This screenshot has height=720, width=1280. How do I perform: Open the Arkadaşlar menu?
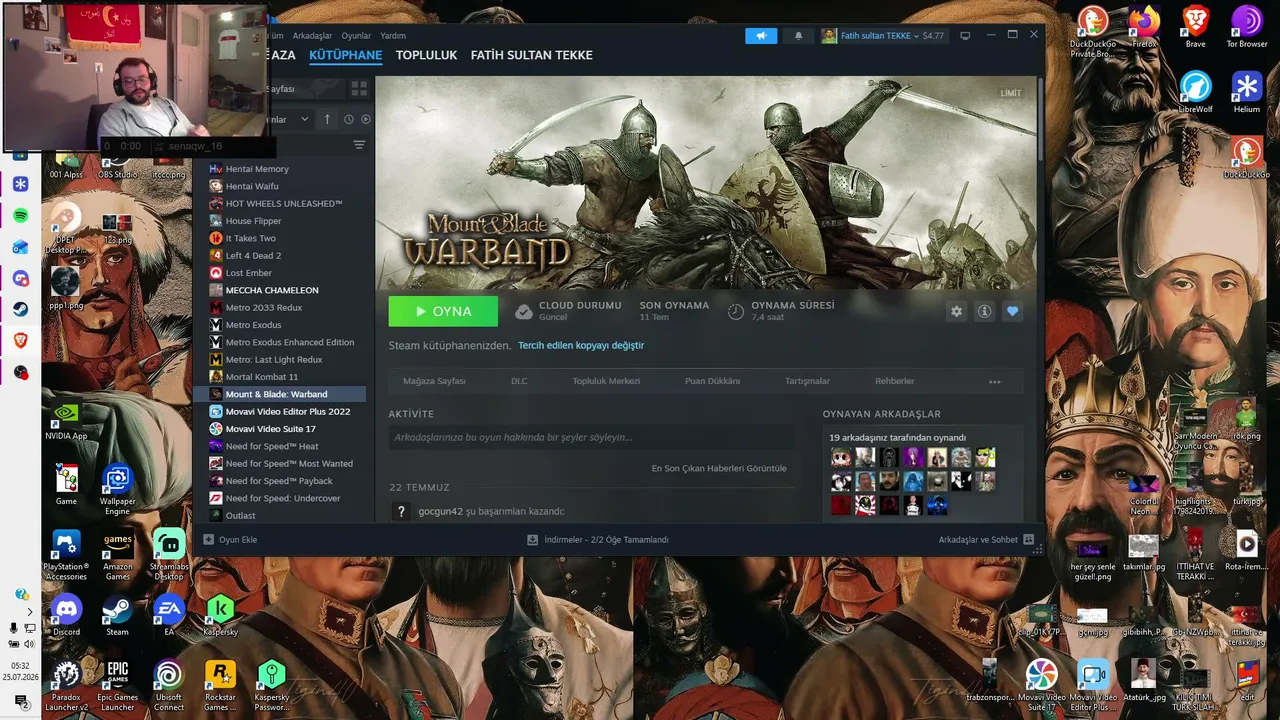point(312,36)
